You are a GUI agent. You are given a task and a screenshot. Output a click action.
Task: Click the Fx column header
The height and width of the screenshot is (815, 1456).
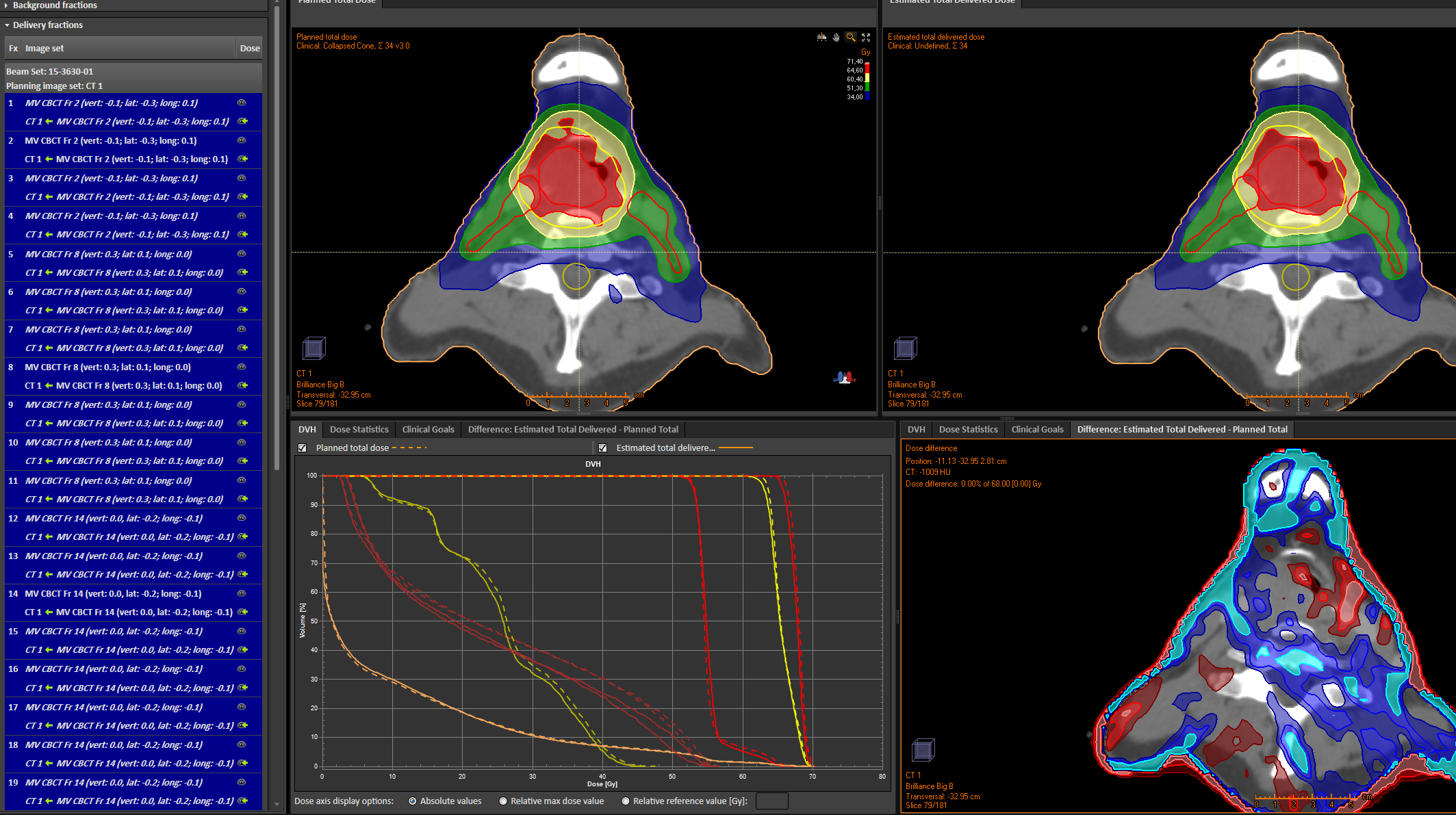13,49
